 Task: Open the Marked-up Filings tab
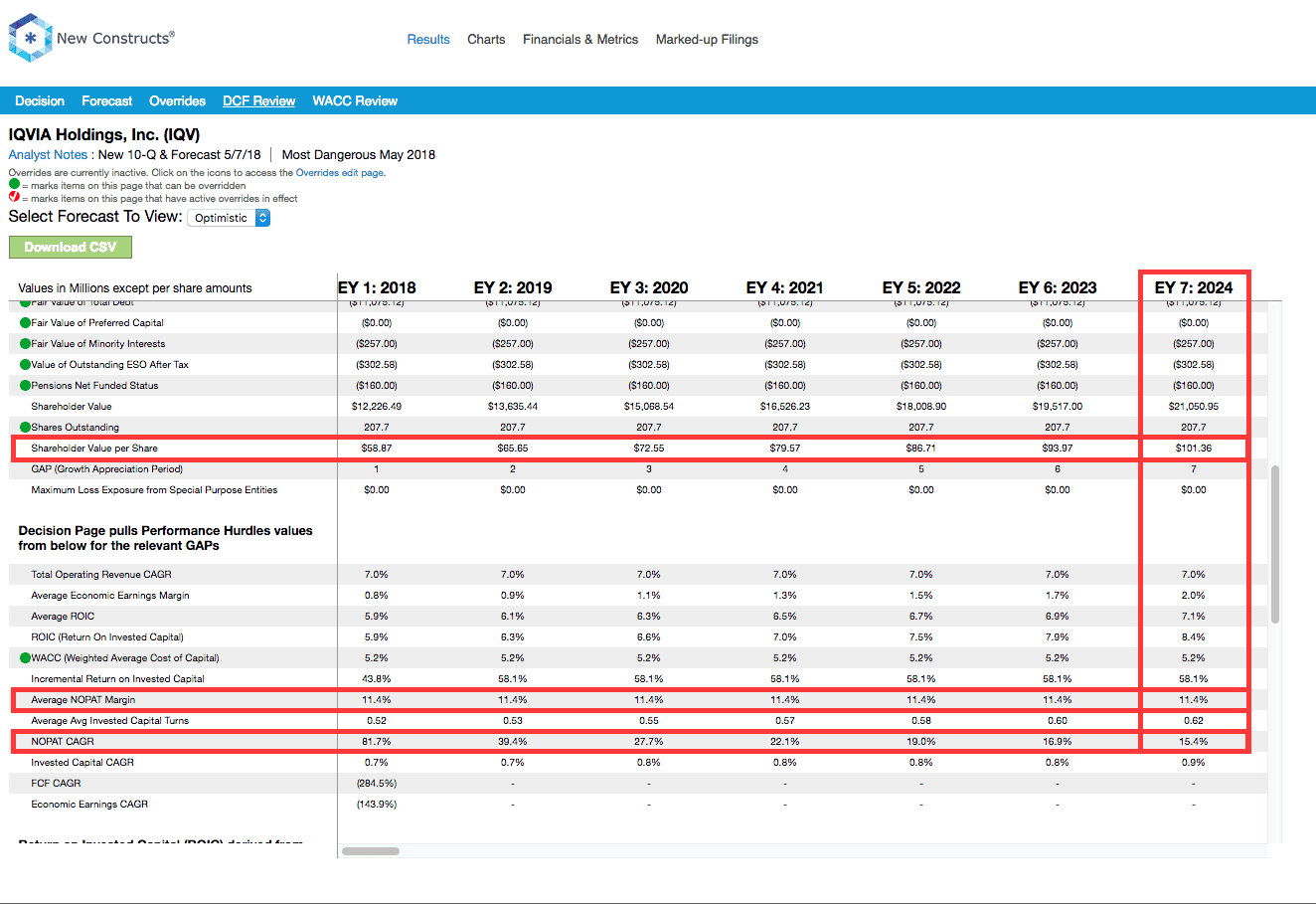[x=707, y=40]
